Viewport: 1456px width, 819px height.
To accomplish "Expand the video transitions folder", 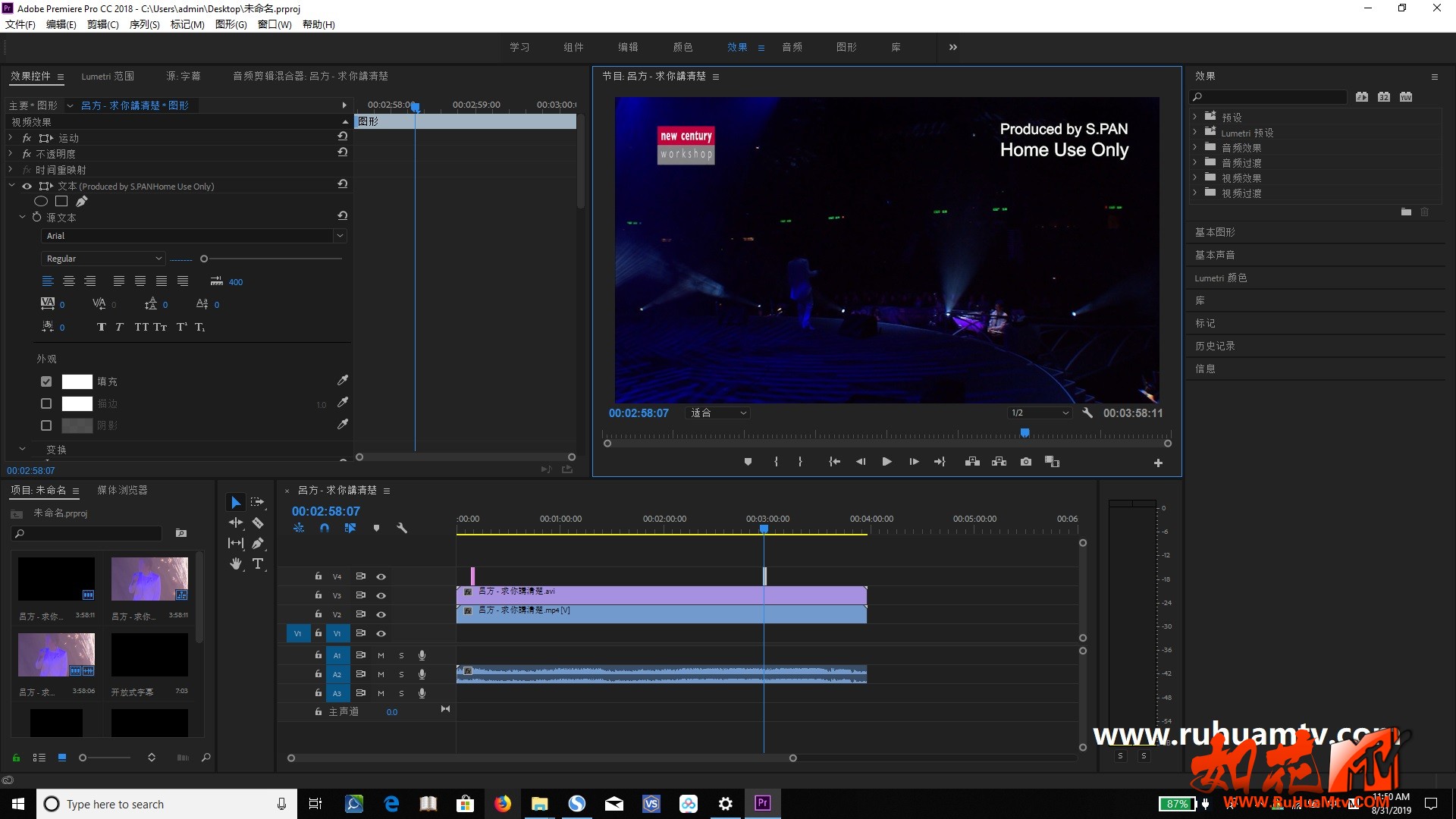I will coord(1195,193).
